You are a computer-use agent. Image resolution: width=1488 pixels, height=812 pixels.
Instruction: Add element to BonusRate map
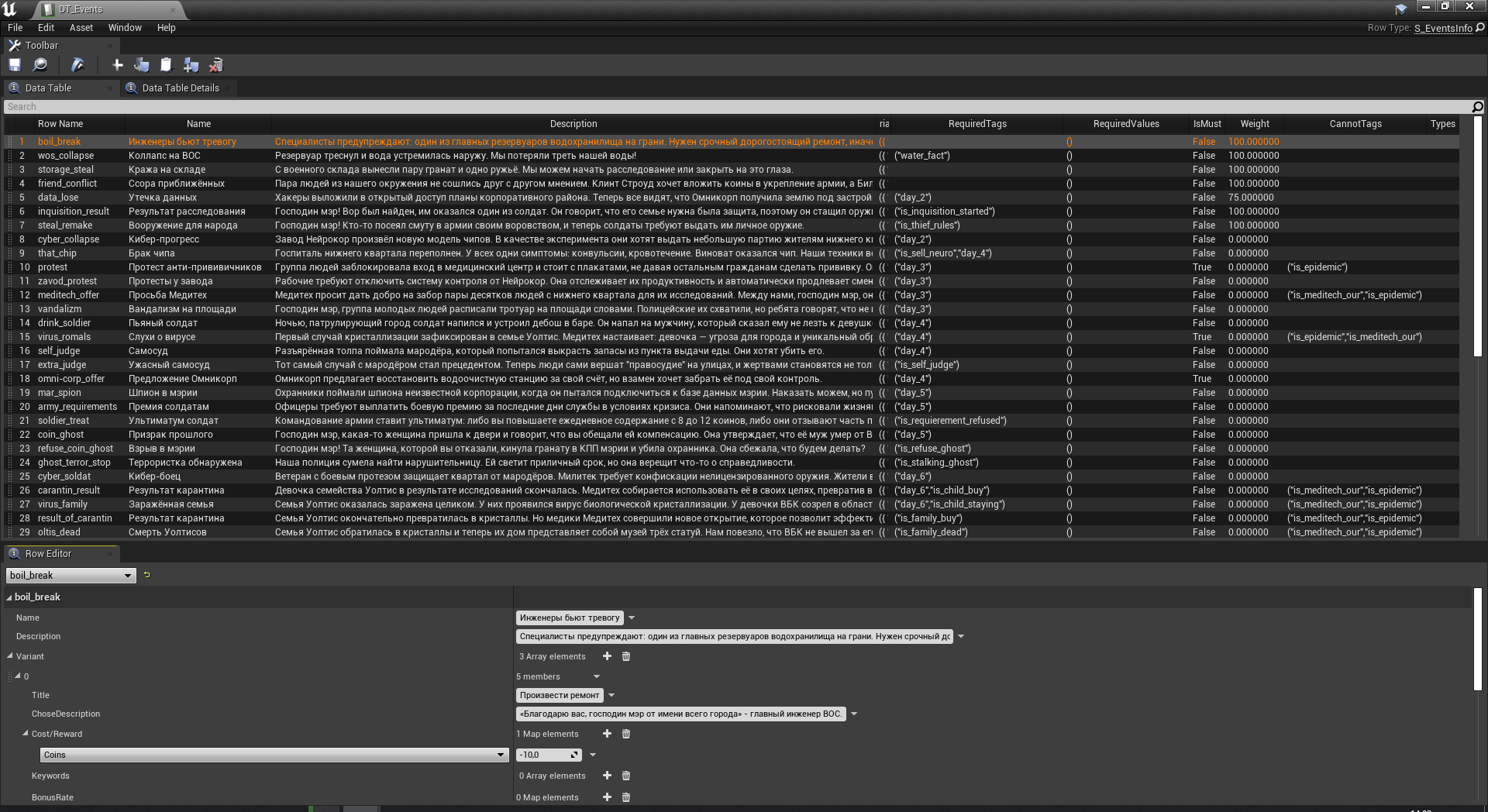607,797
